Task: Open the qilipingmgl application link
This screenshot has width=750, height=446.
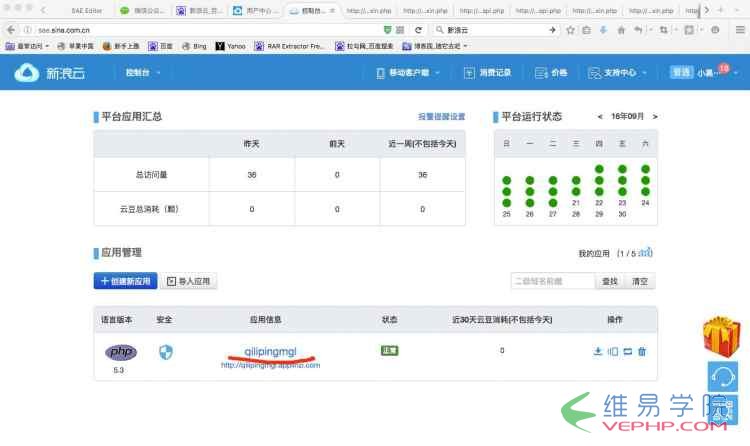Action: [x=270, y=351]
